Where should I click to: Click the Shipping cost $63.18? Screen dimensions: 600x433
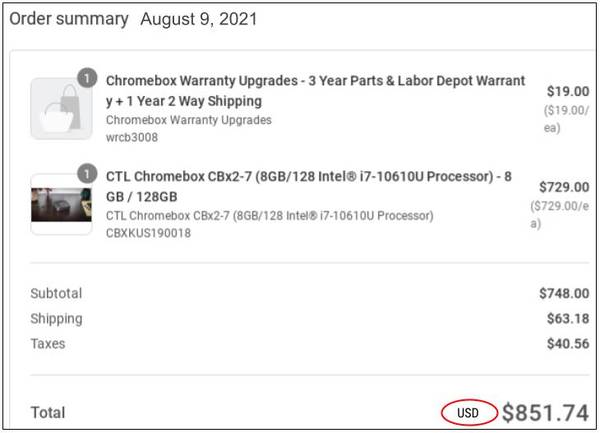567,318
